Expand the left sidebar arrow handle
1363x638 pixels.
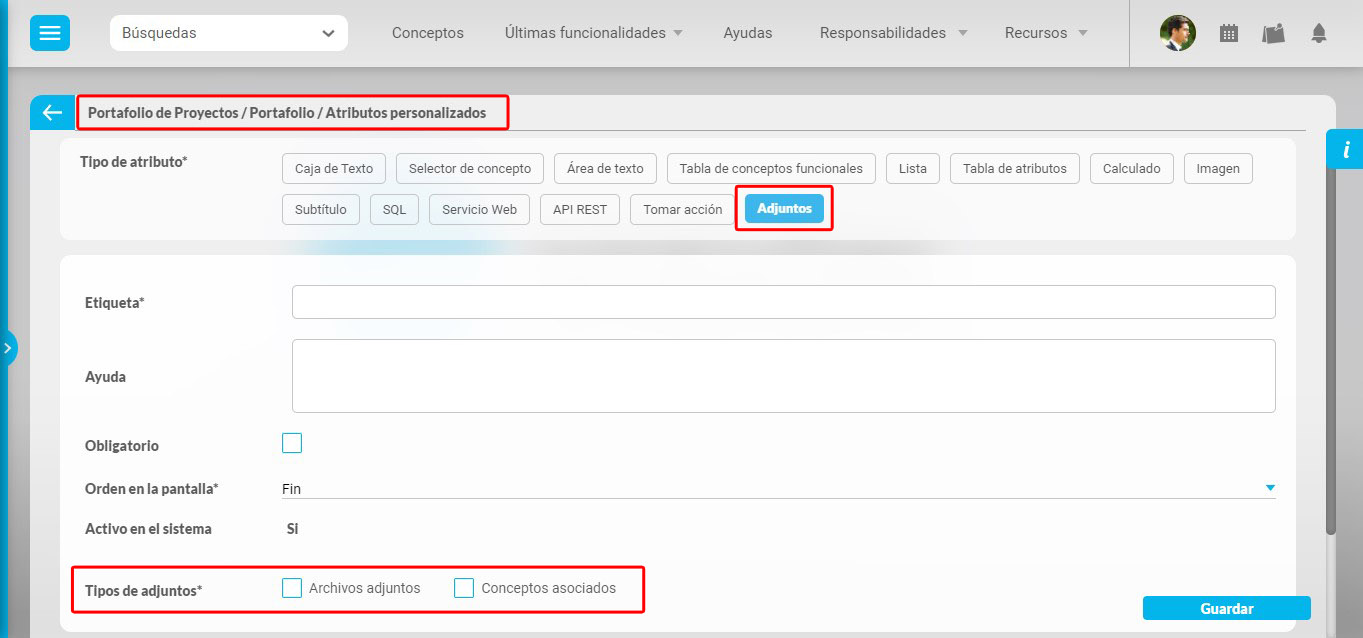pos(8,348)
